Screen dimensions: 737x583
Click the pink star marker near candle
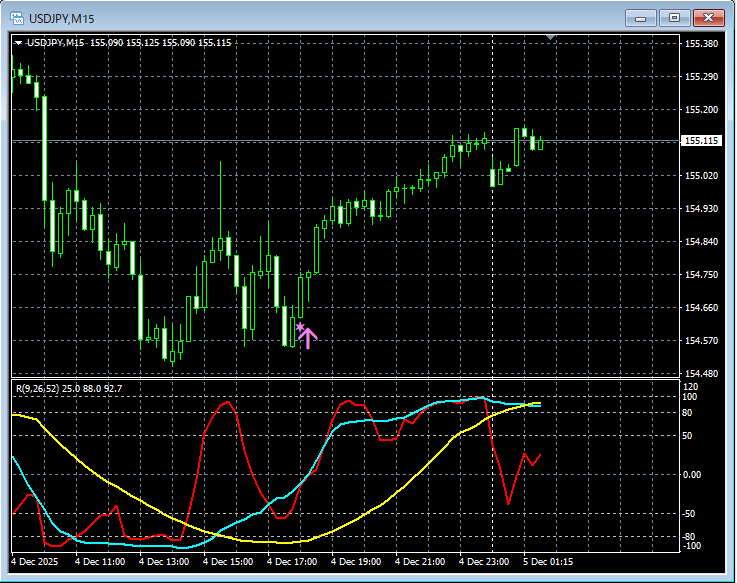coord(299,326)
